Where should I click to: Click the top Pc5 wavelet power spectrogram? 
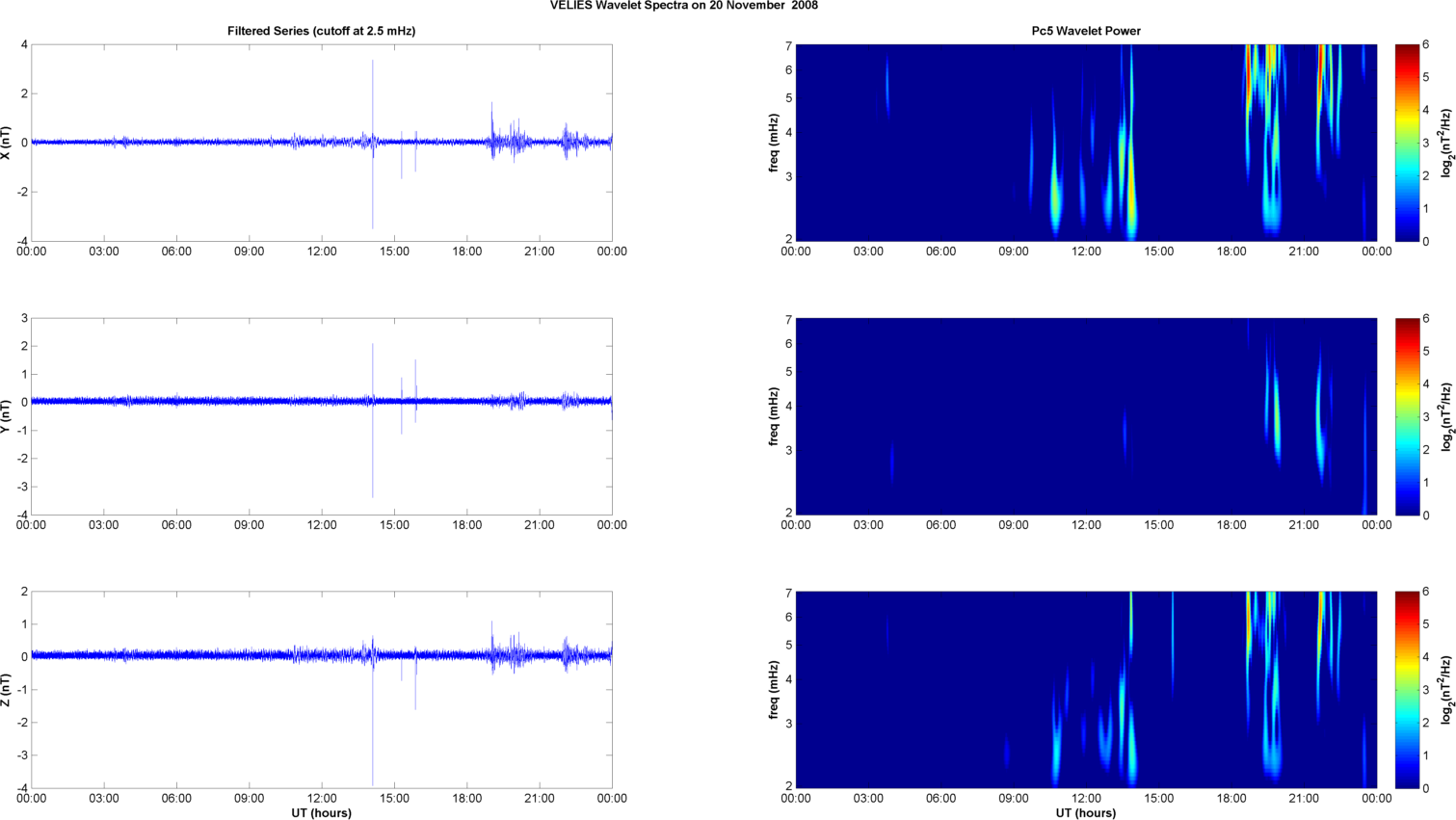[1086, 143]
